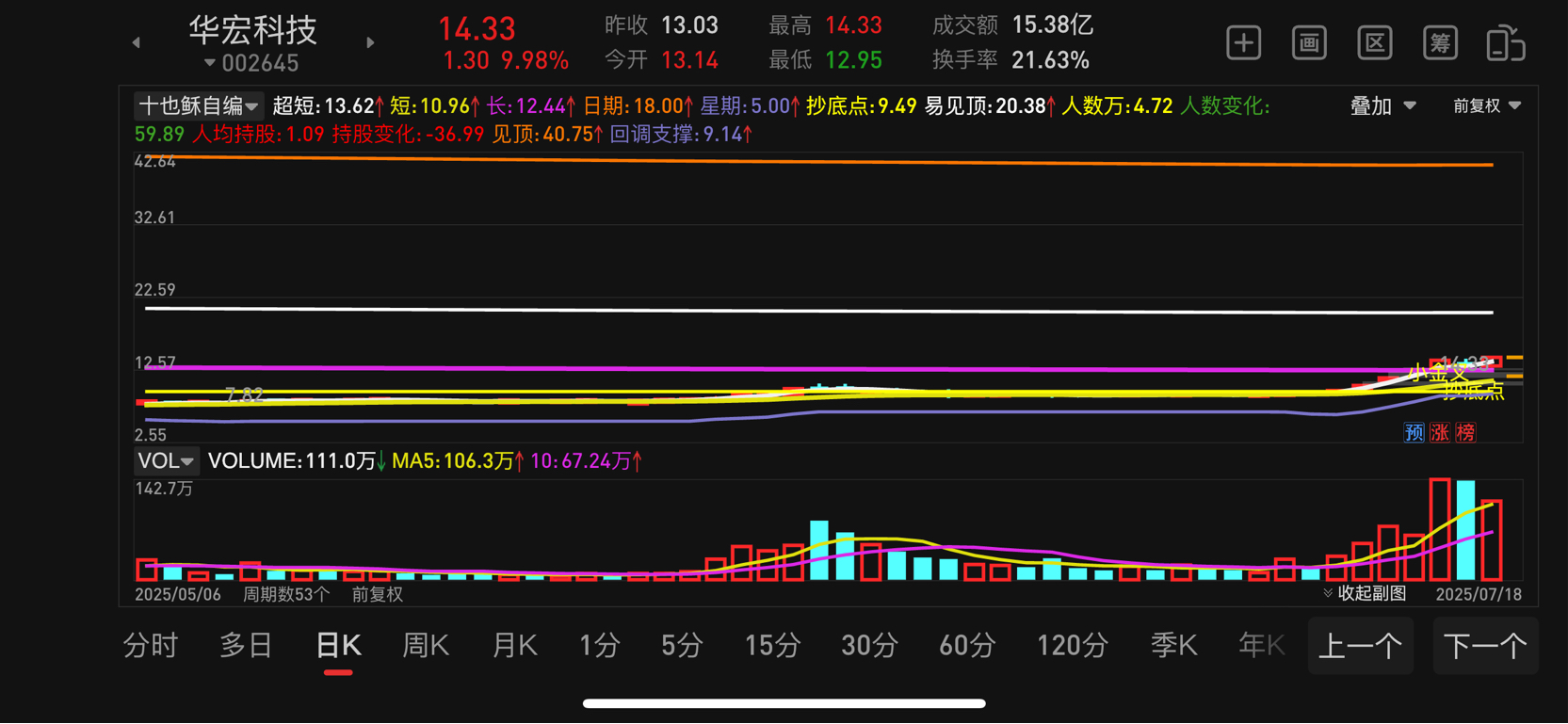Viewport: 1568px width, 724px height.
Task: Tap the current price 14.33
Action: point(477,28)
